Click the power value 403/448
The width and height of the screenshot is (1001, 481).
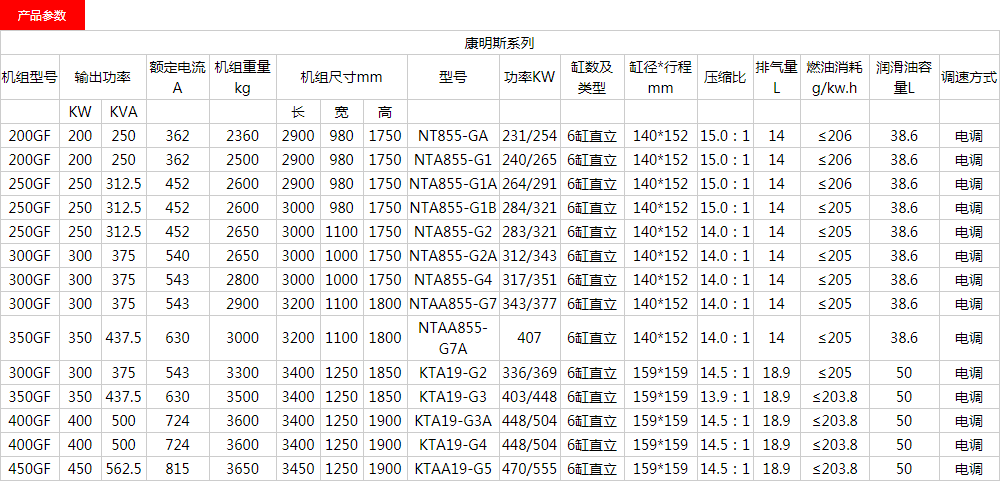pyautogui.click(x=529, y=397)
